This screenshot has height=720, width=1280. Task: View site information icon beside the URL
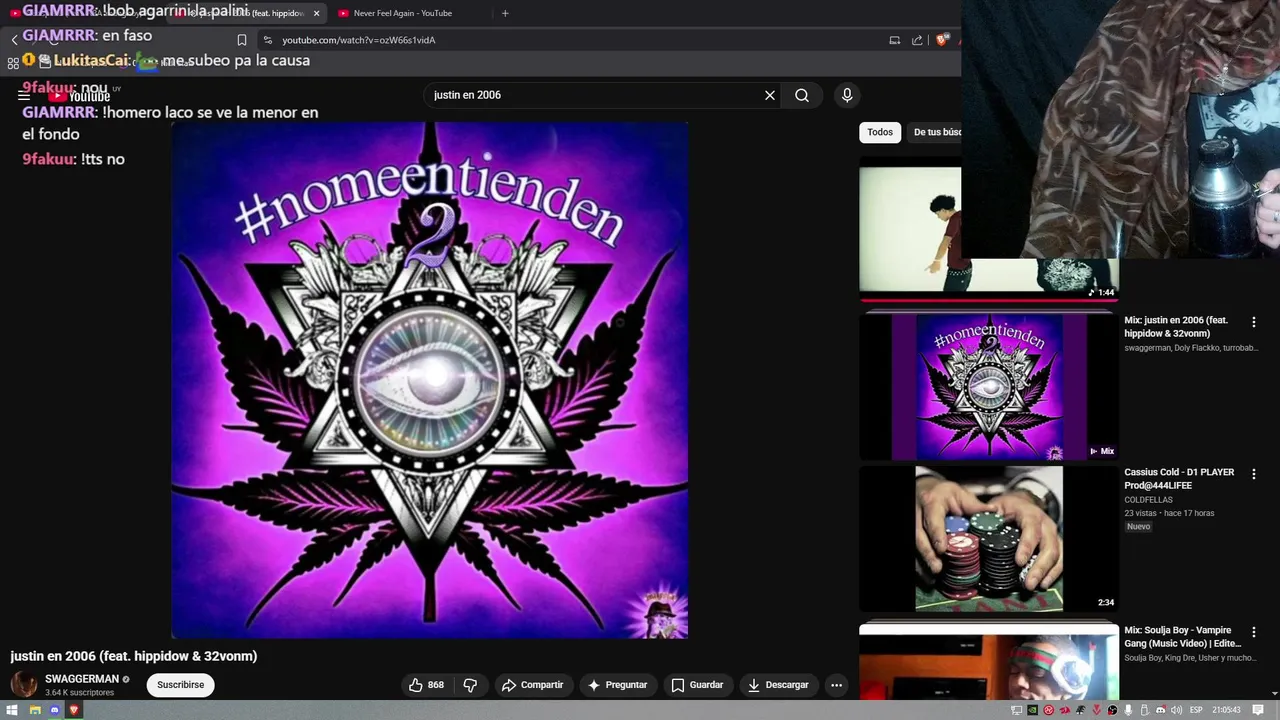point(267,40)
